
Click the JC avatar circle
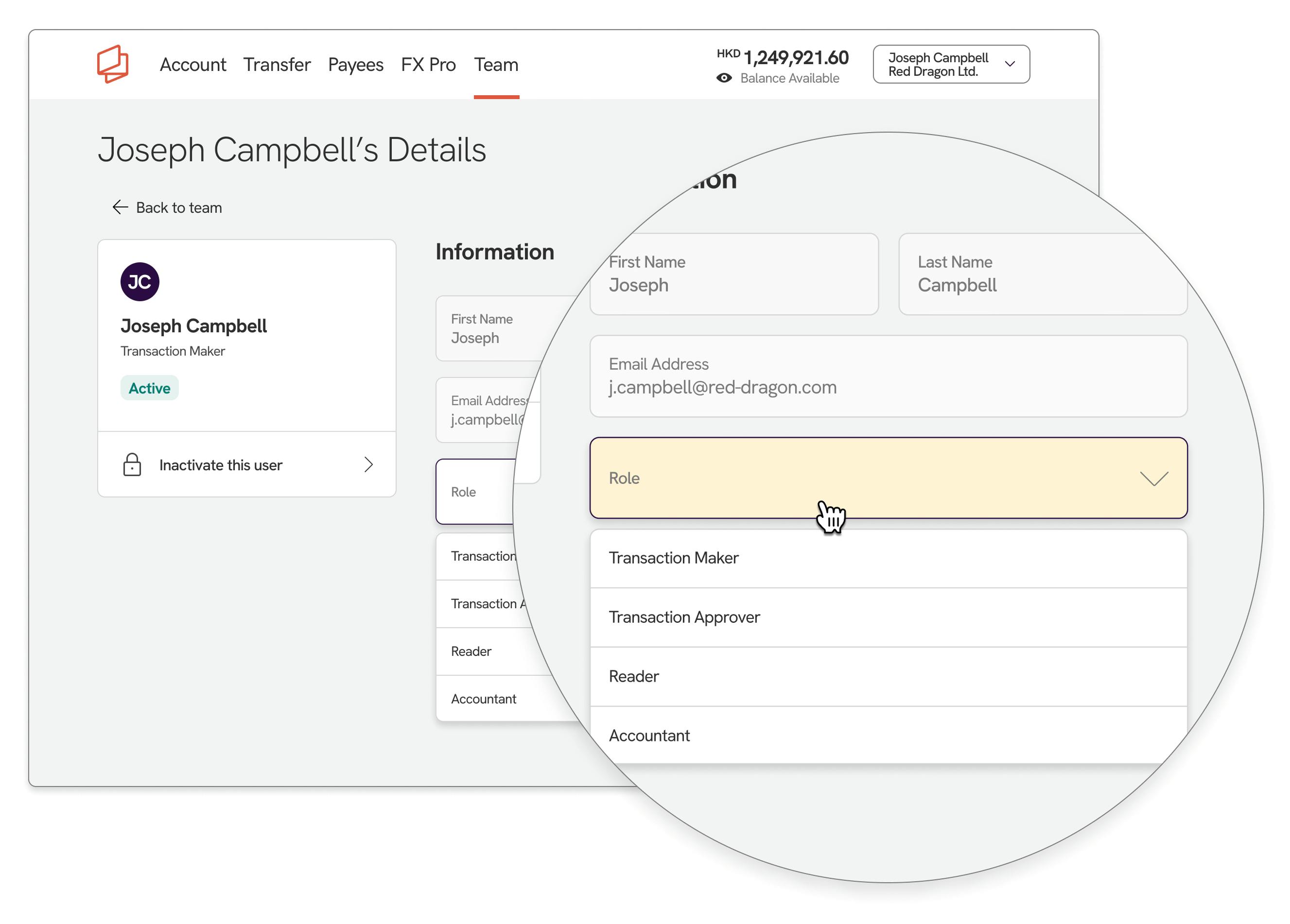[x=139, y=281]
